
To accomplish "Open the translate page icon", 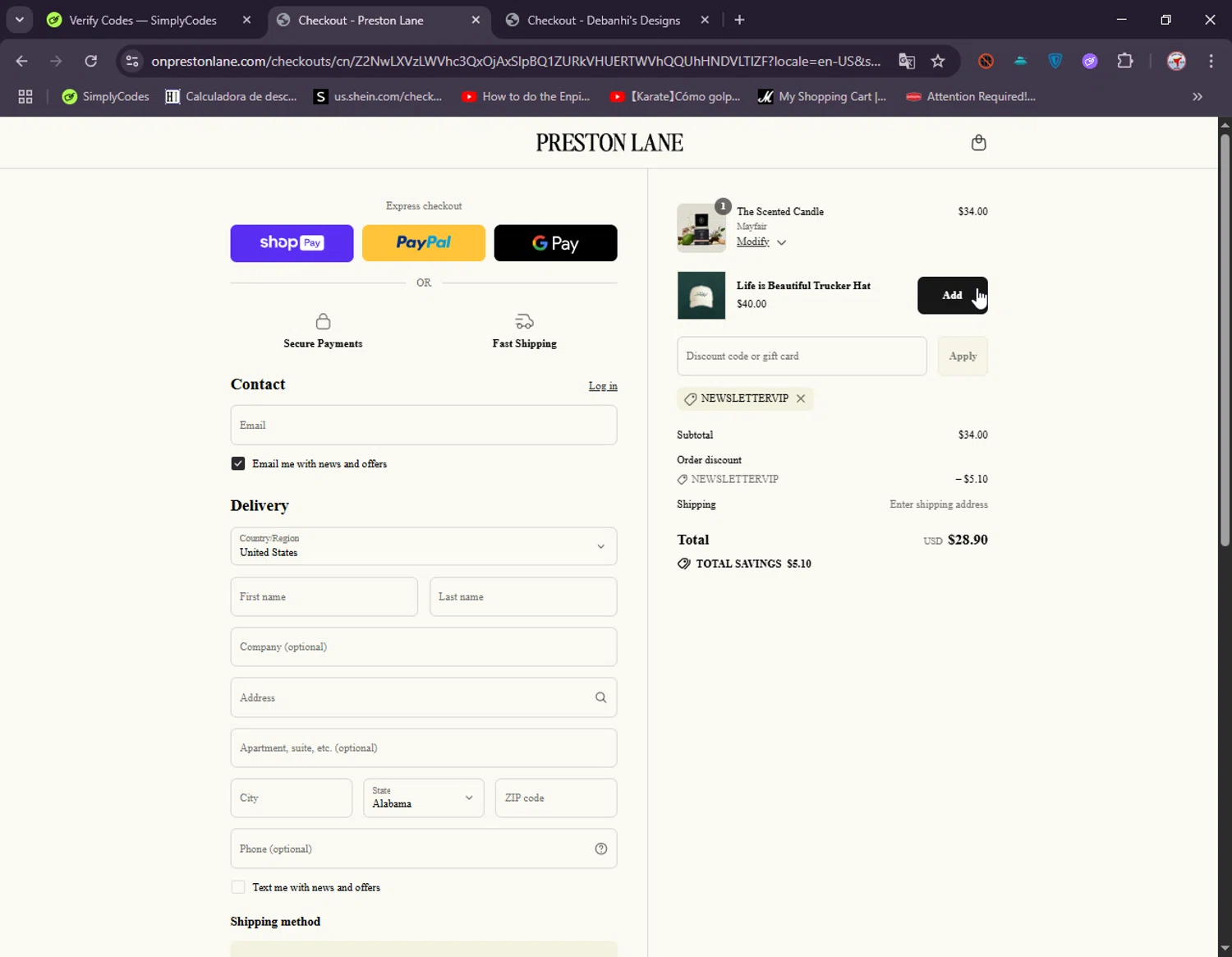I will [907, 61].
